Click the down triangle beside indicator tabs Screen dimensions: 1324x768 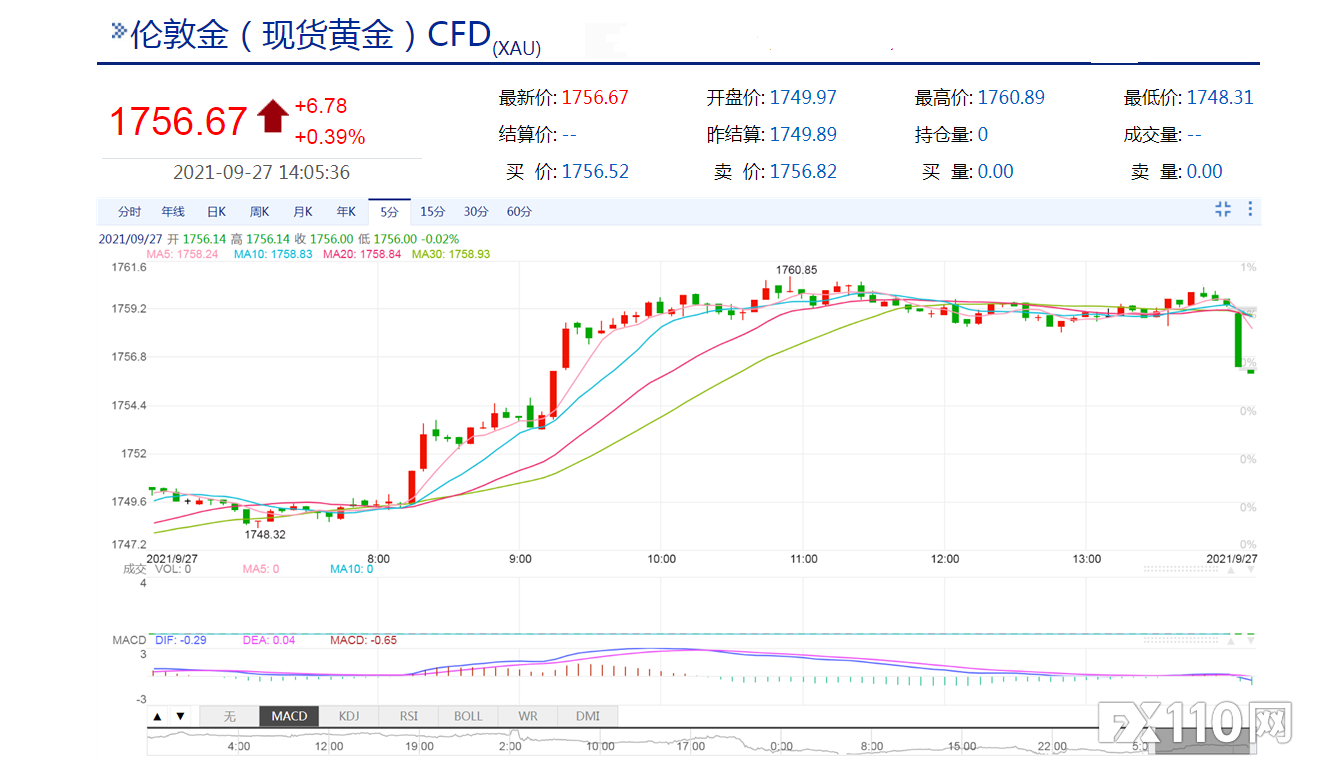180,716
